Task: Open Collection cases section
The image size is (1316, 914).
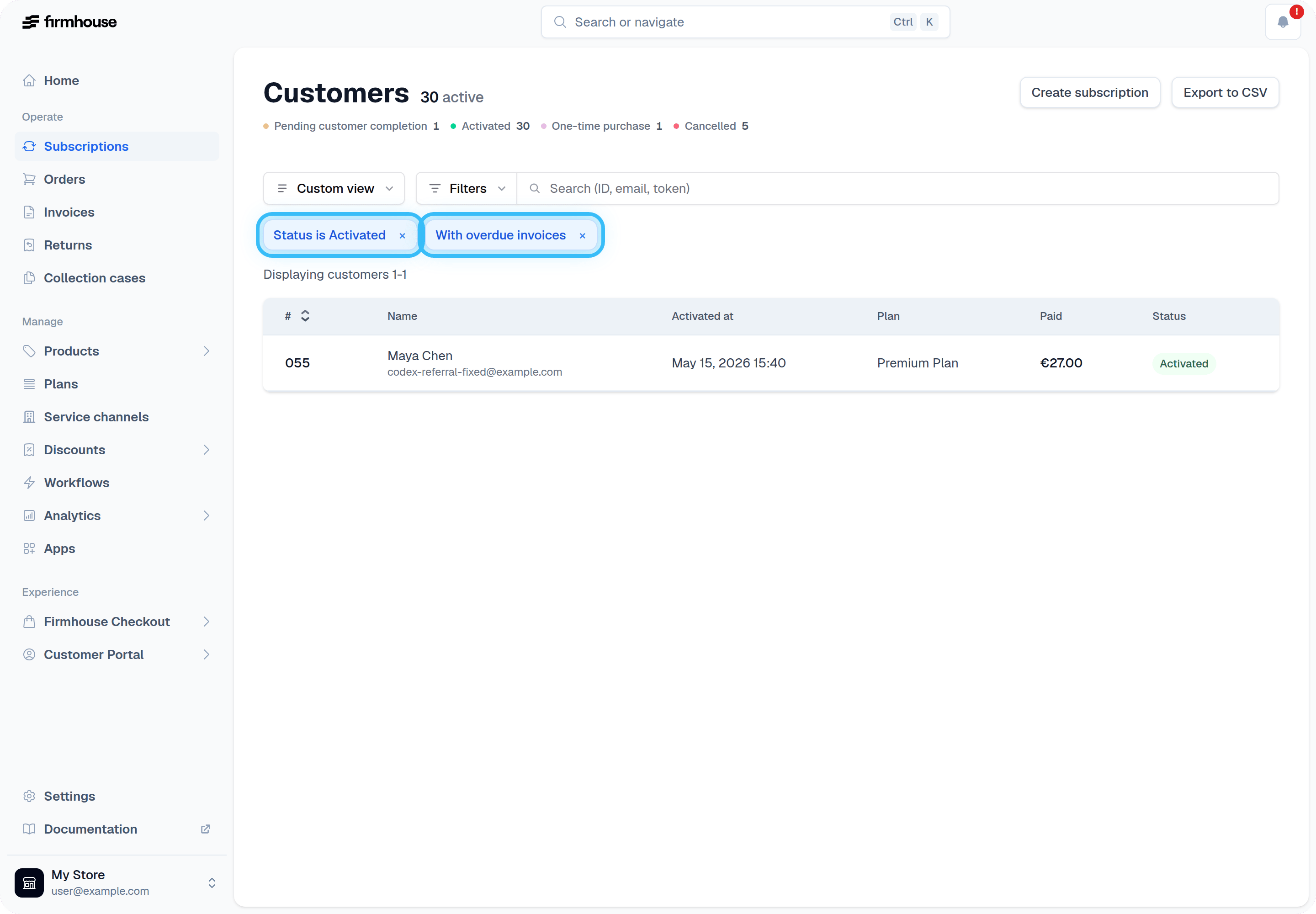Action: [x=117, y=278]
